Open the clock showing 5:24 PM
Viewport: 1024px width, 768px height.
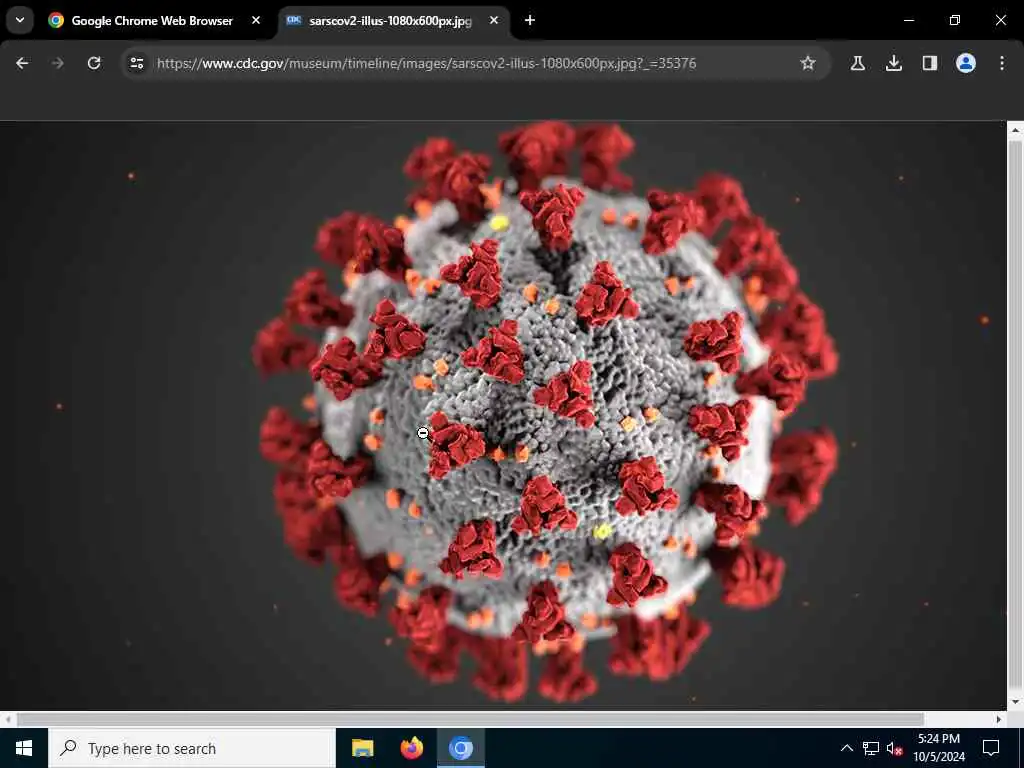tap(939, 748)
